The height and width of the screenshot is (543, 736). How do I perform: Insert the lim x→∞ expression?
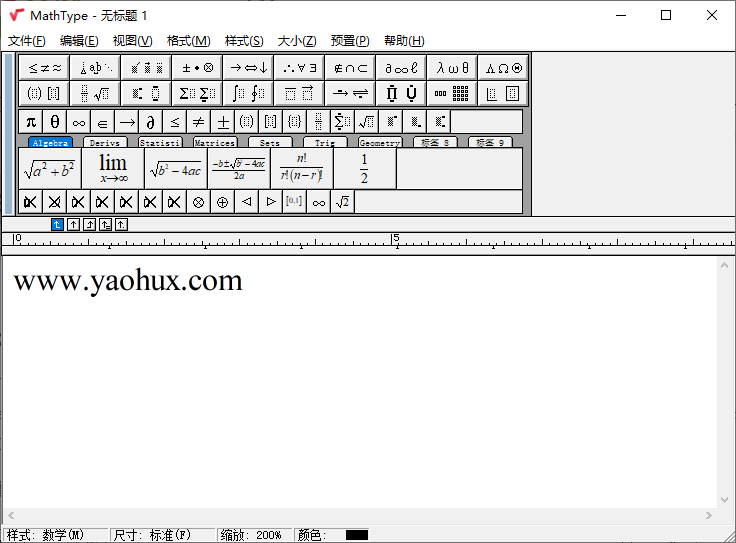(112, 168)
